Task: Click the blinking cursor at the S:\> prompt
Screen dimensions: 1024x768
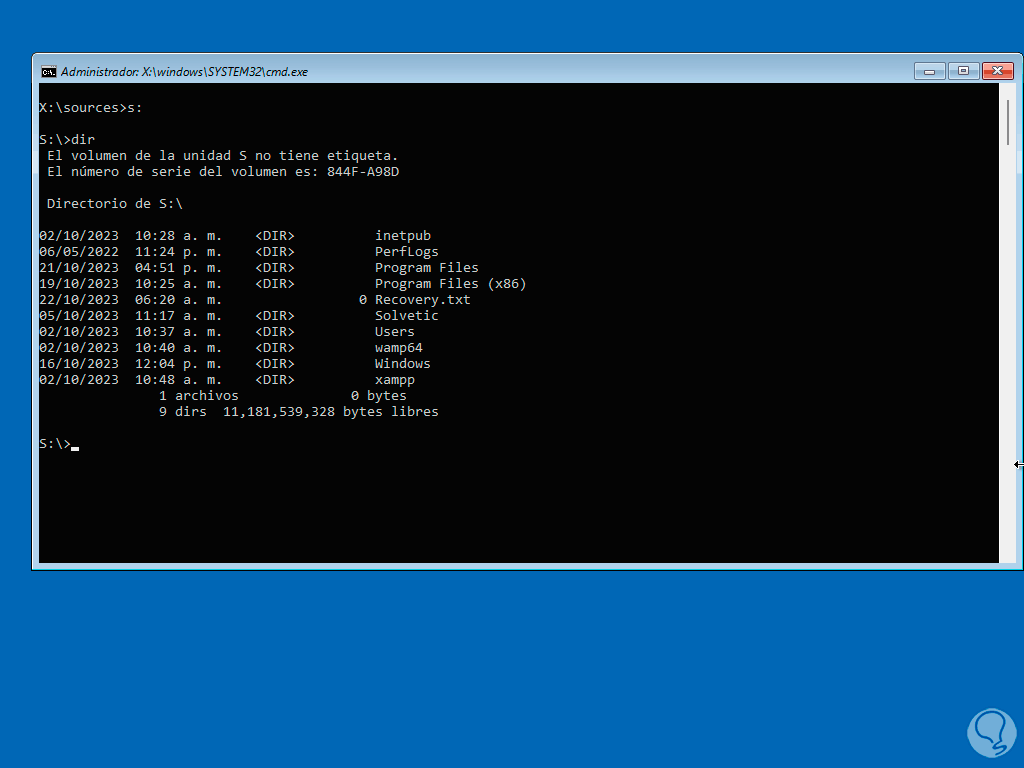Action: [x=74, y=445]
